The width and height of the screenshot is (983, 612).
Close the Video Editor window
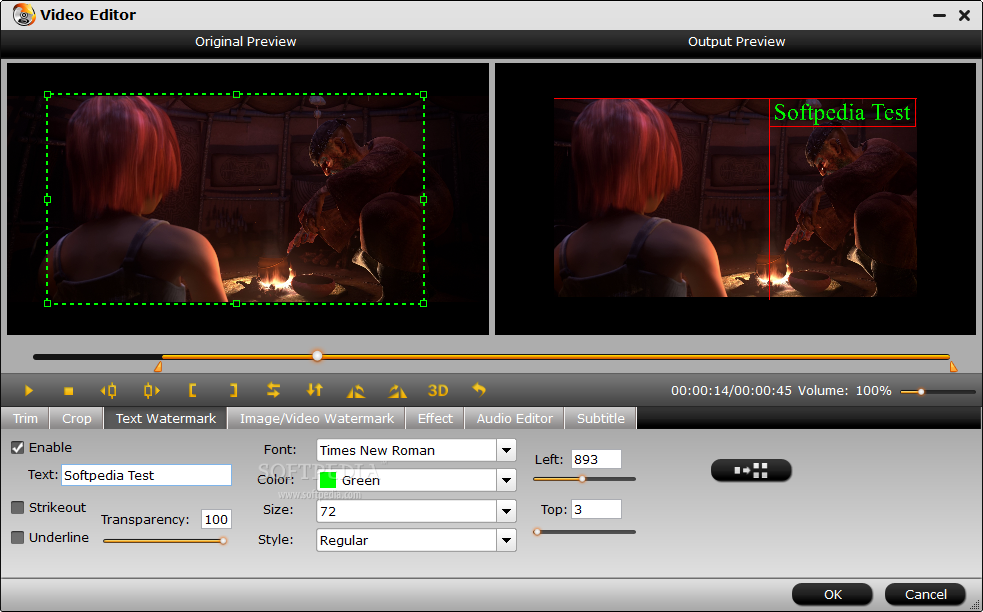[x=964, y=15]
